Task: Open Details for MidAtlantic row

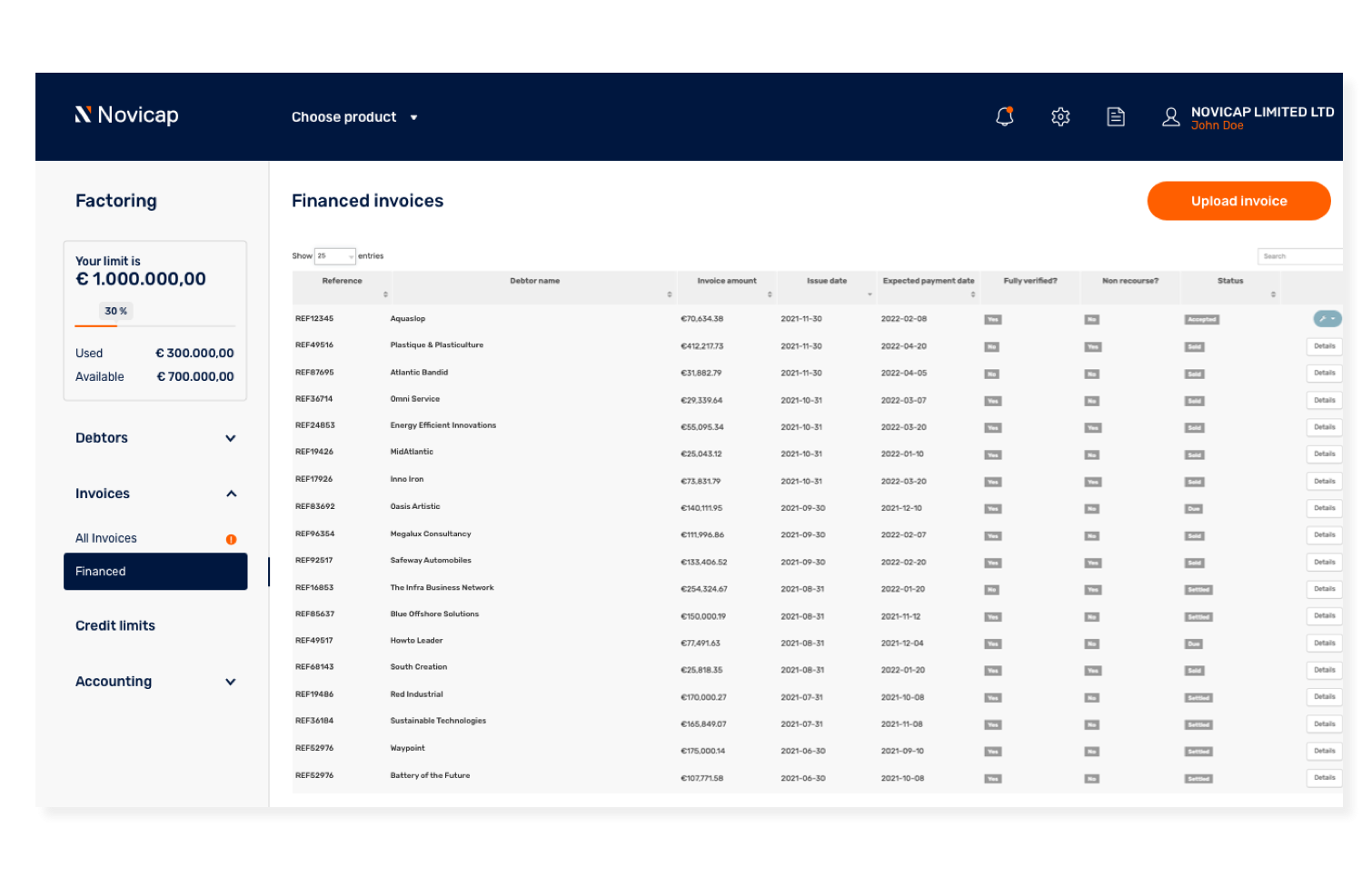Action: (1325, 454)
